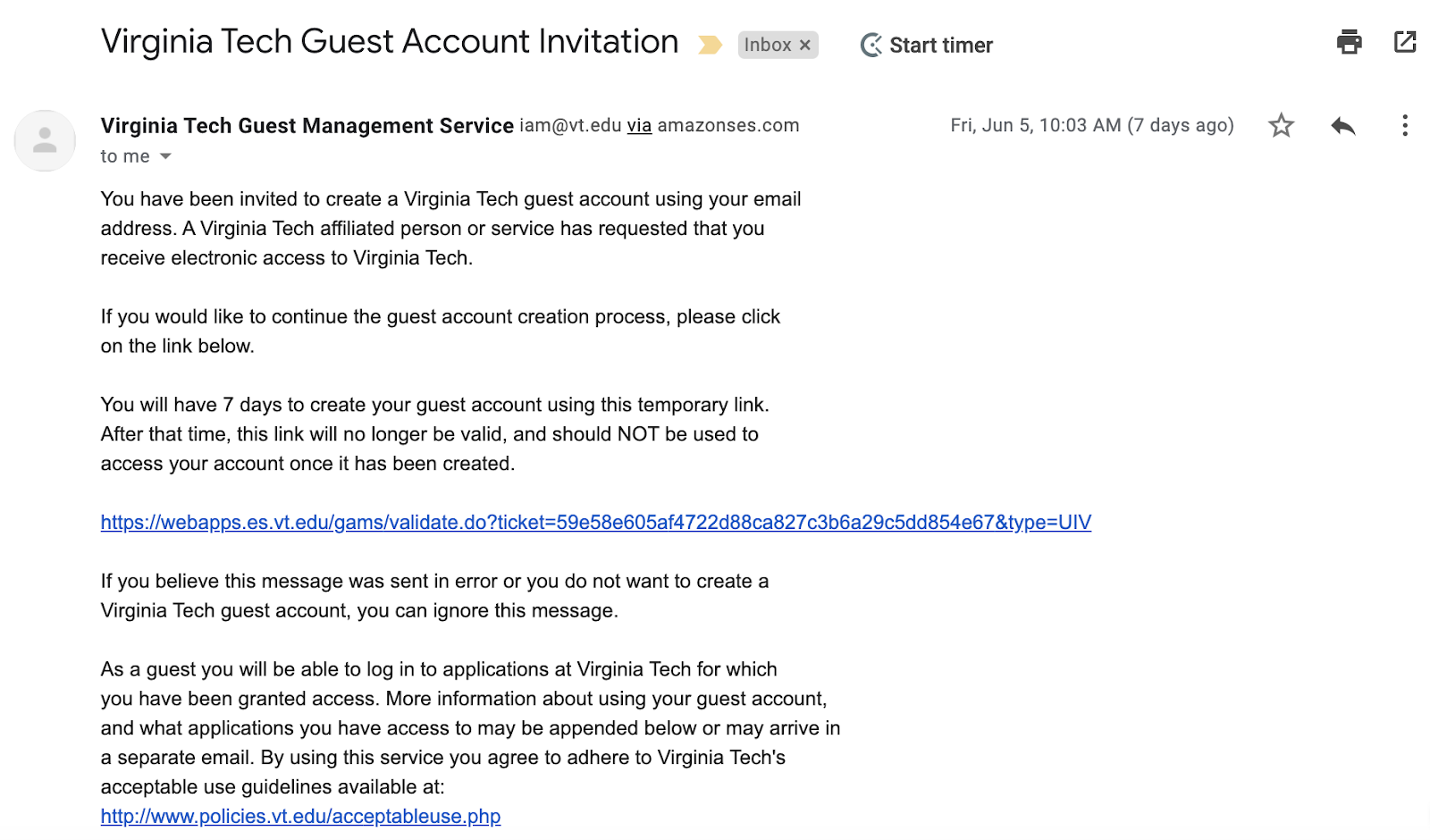
Task: Click the email subject heading
Action: click(x=390, y=42)
